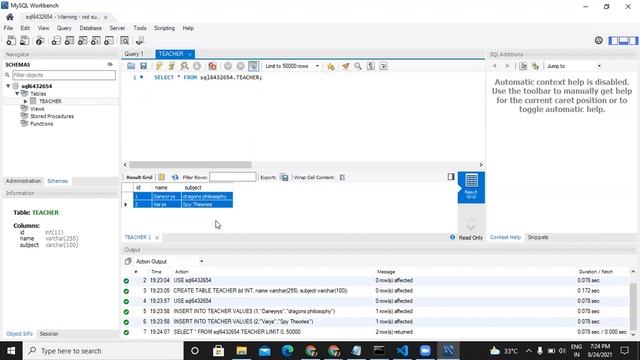Save snippet with the star icon

click(331, 66)
